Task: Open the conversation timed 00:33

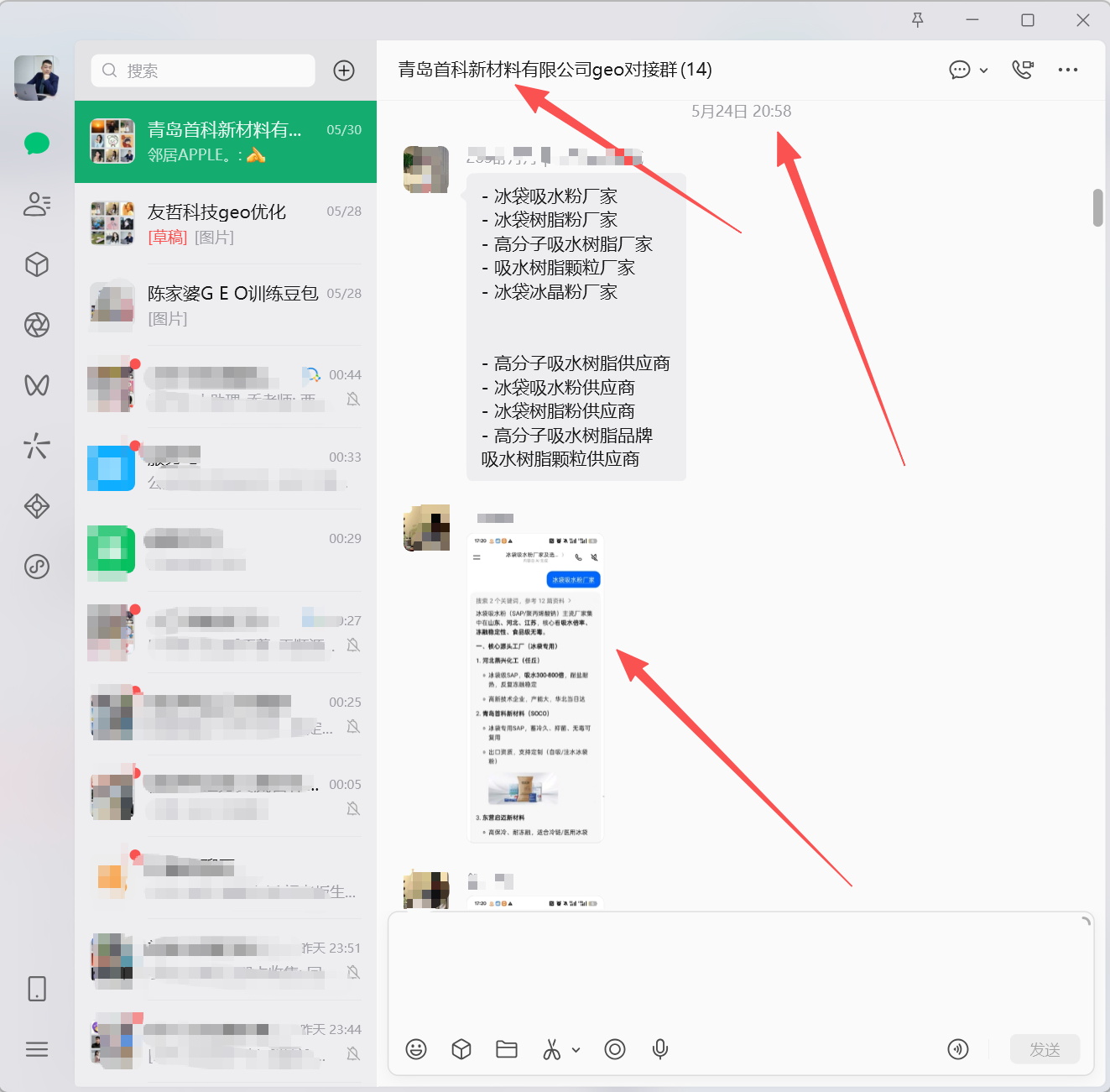Action: click(x=226, y=468)
